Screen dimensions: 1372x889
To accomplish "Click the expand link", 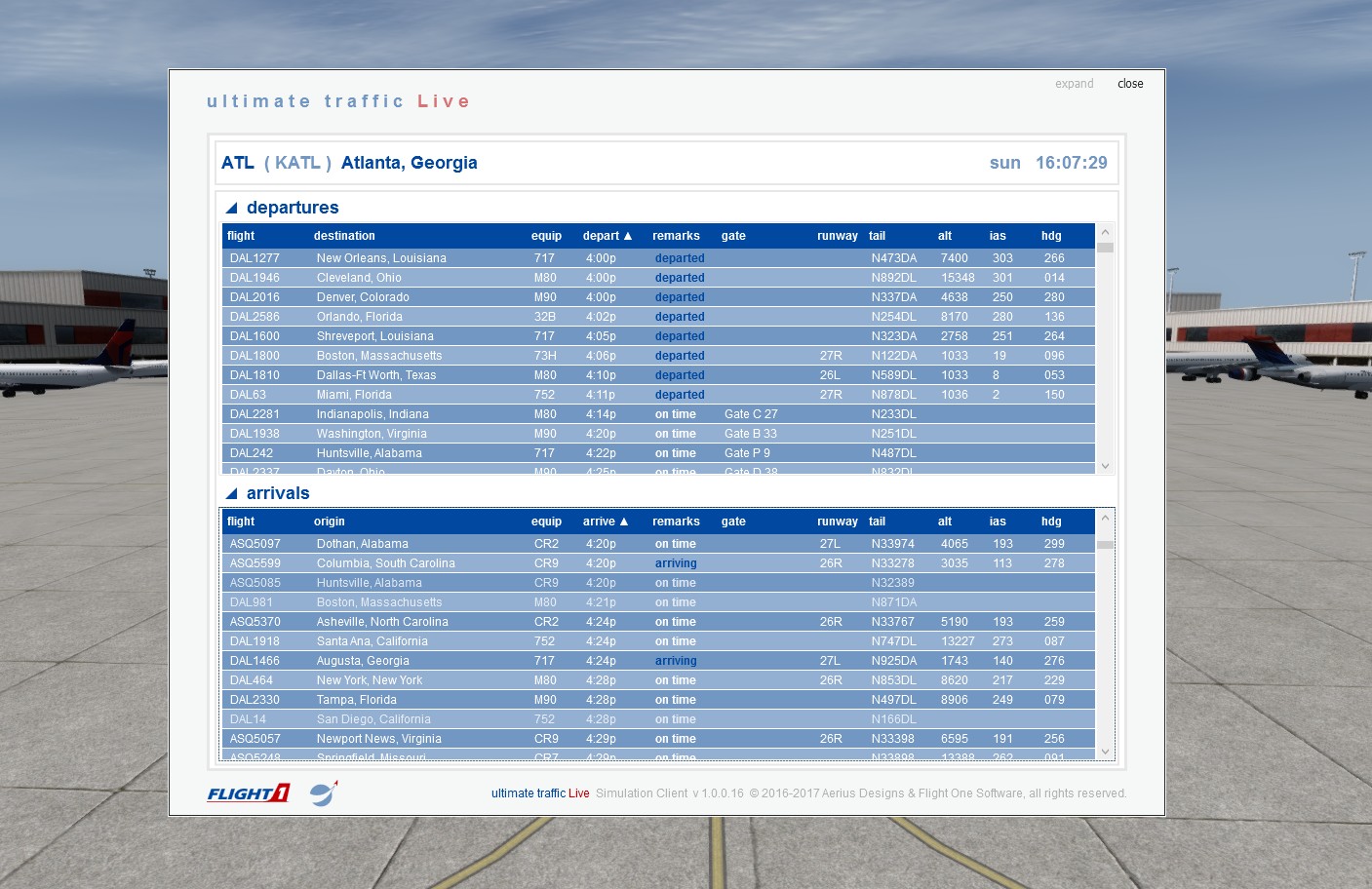I will 1074,84.
